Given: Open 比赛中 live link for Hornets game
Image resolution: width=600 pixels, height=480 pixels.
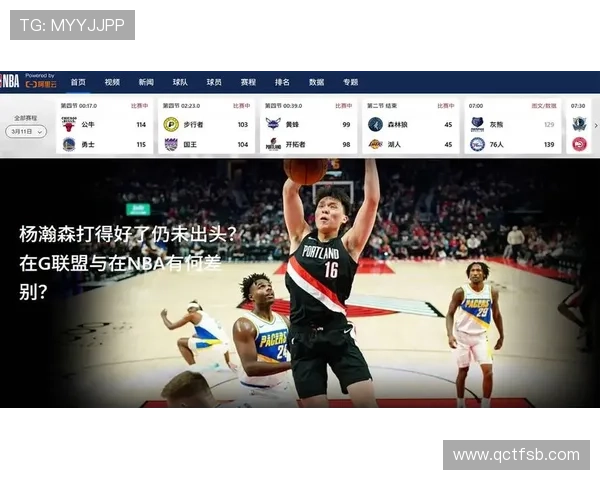Looking at the screenshot, I should tap(344, 106).
